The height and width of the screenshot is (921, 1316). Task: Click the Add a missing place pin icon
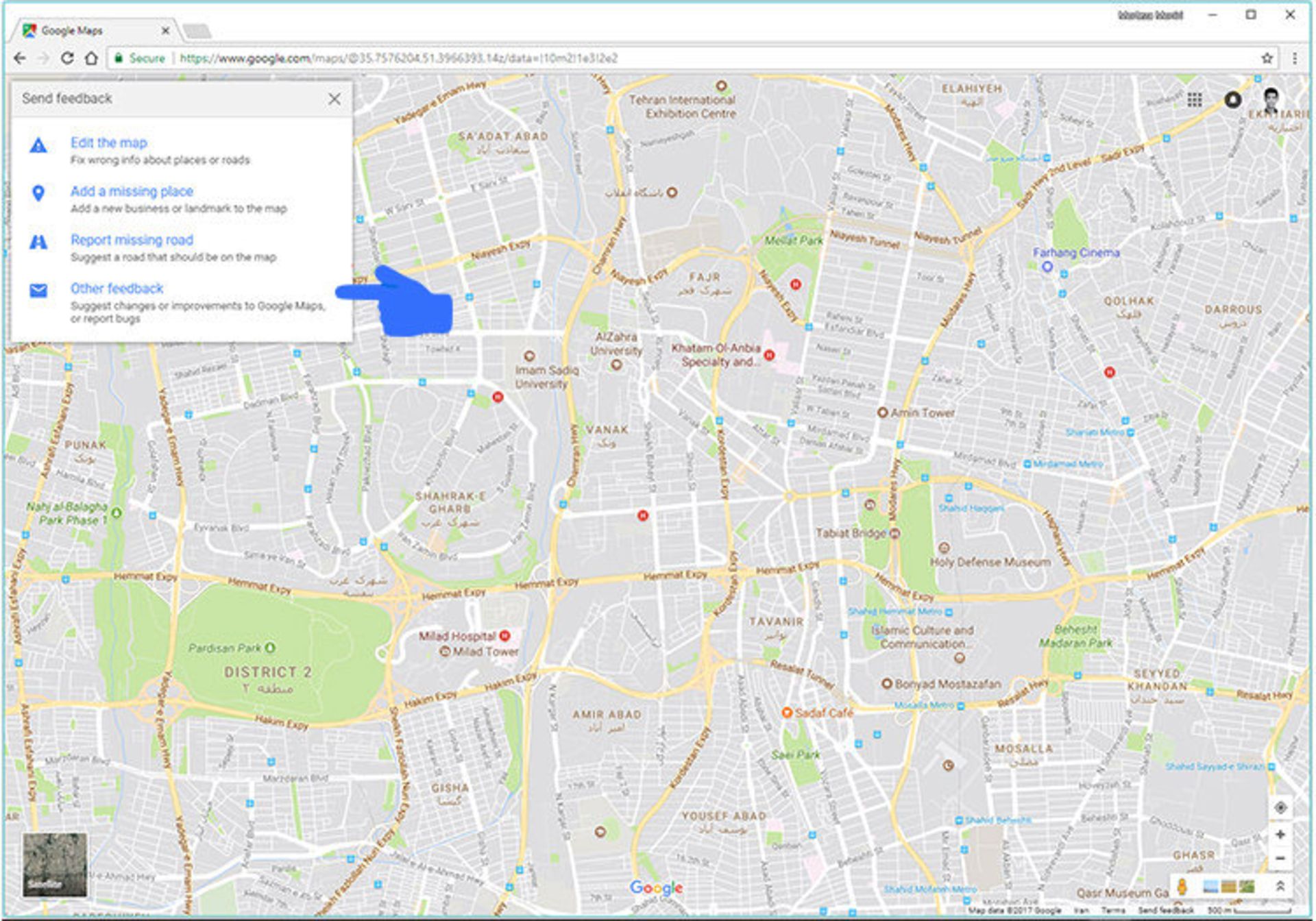(x=38, y=193)
